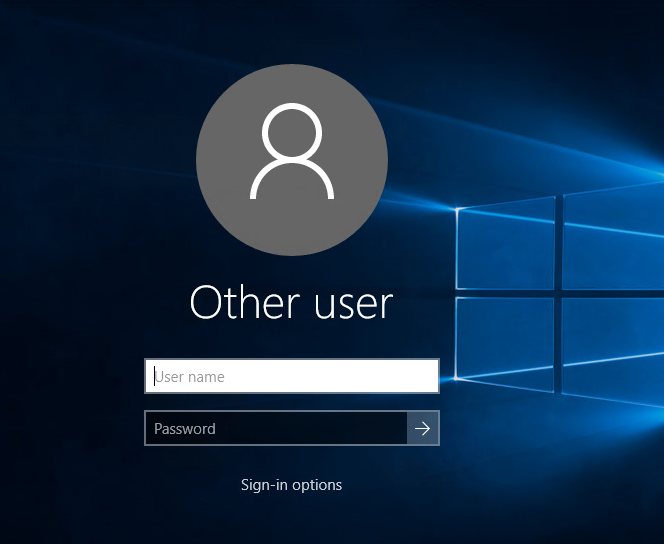Submit sign-in with the arrow button
This screenshot has height=544, width=664.
[423, 428]
